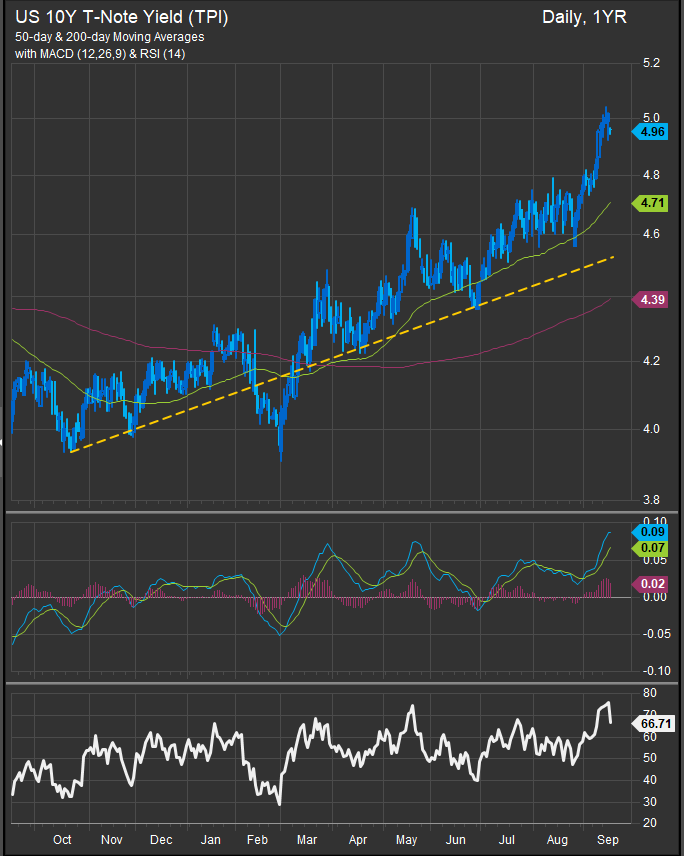Click the magenta 4.39 200-day average tag
The height and width of the screenshot is (856, 684).
pyautogui.click(x=650, y=300)
